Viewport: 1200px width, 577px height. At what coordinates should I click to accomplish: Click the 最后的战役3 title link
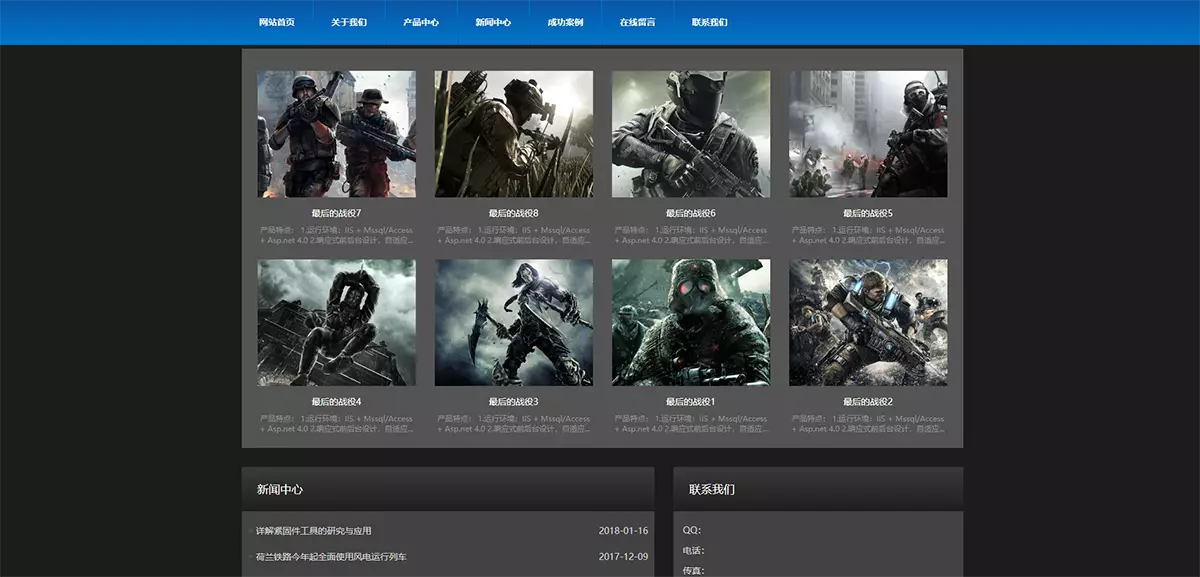pyautogui.click(x=514, y=402)
